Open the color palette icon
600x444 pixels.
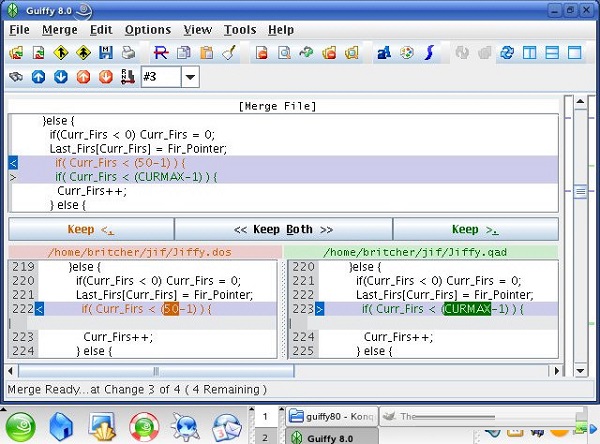tap(407, 53)
